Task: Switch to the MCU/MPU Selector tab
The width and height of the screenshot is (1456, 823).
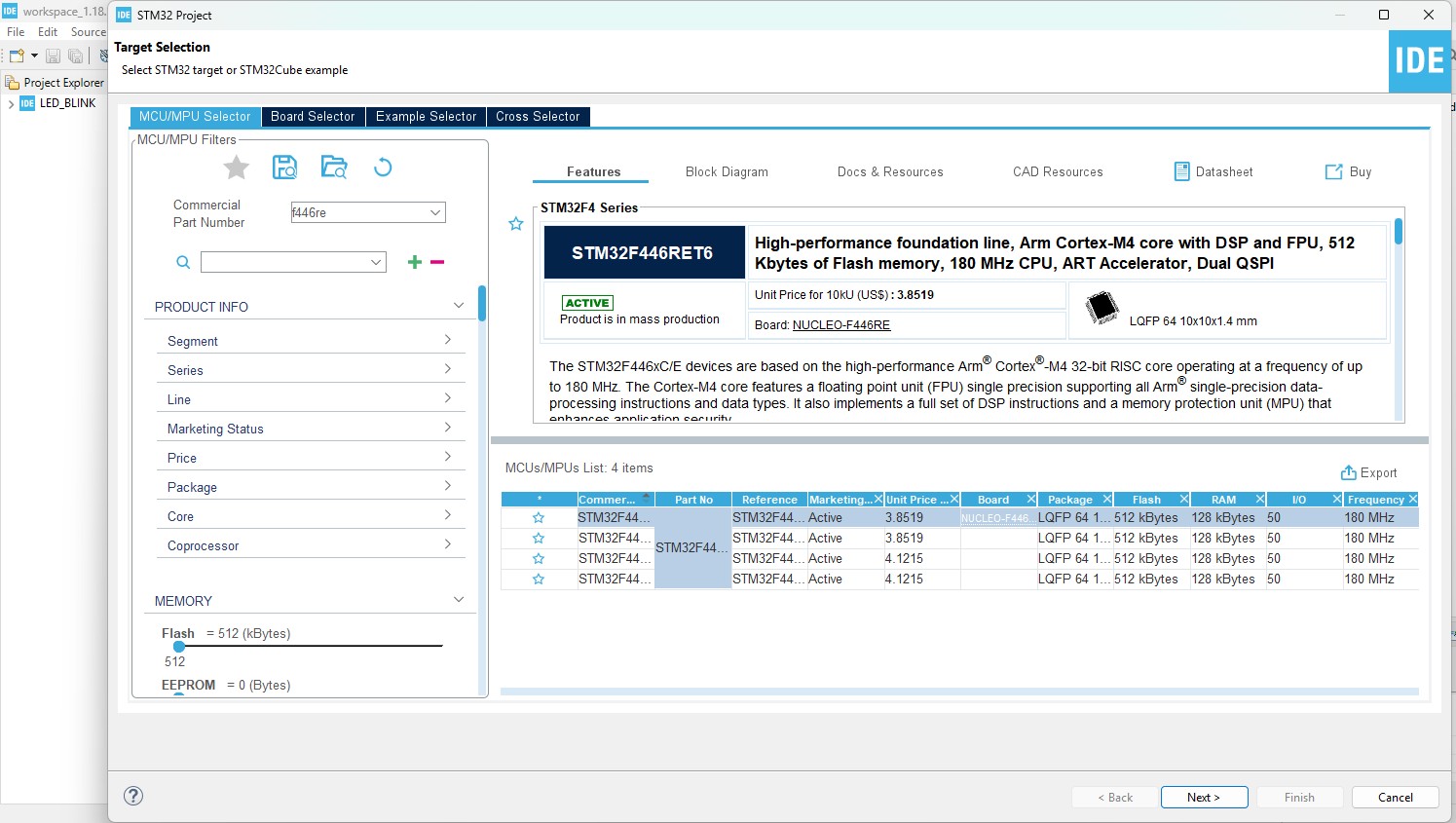Action: click(x=195, y=117)
